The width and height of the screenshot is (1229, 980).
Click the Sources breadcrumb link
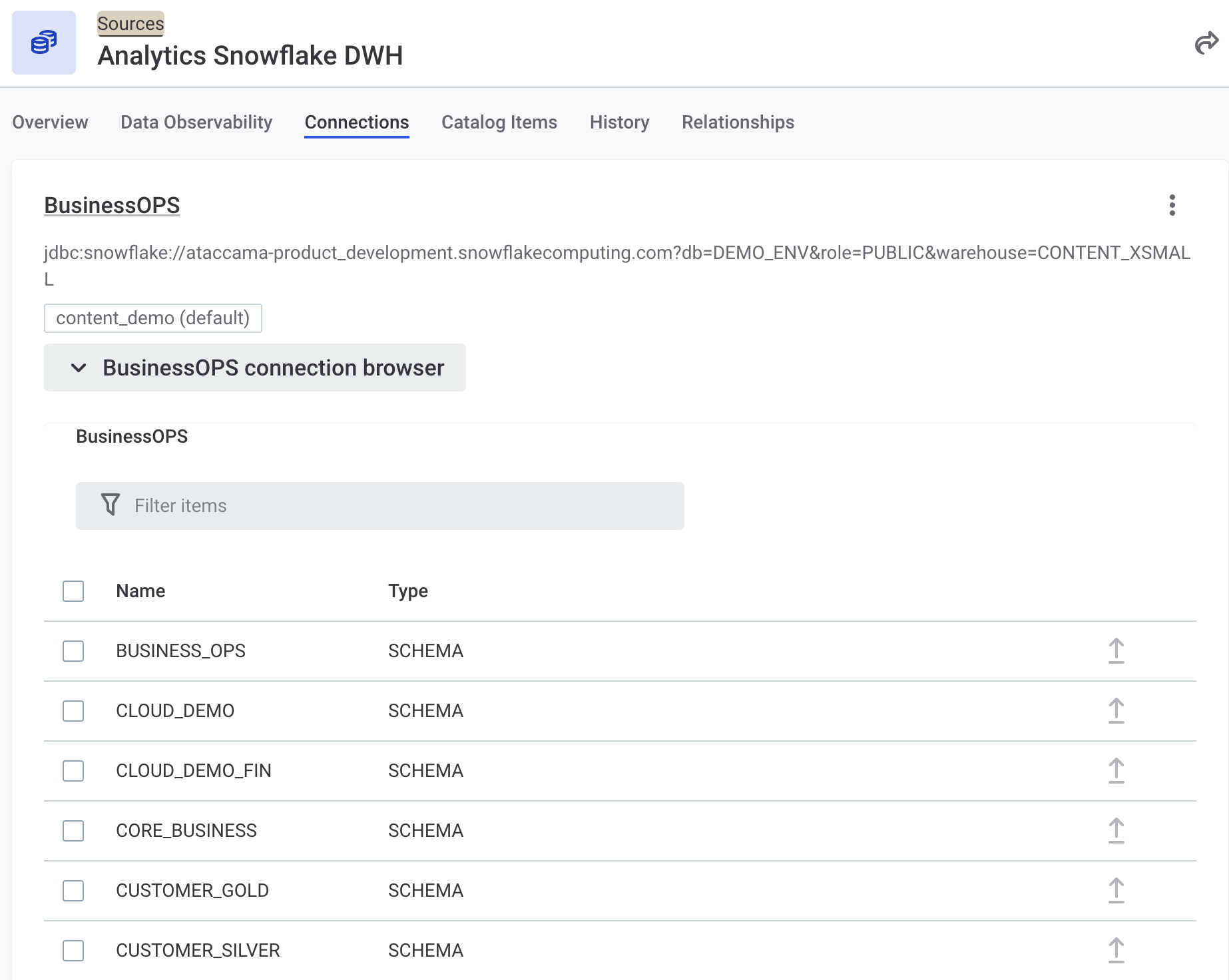click(x=130, y=24)
